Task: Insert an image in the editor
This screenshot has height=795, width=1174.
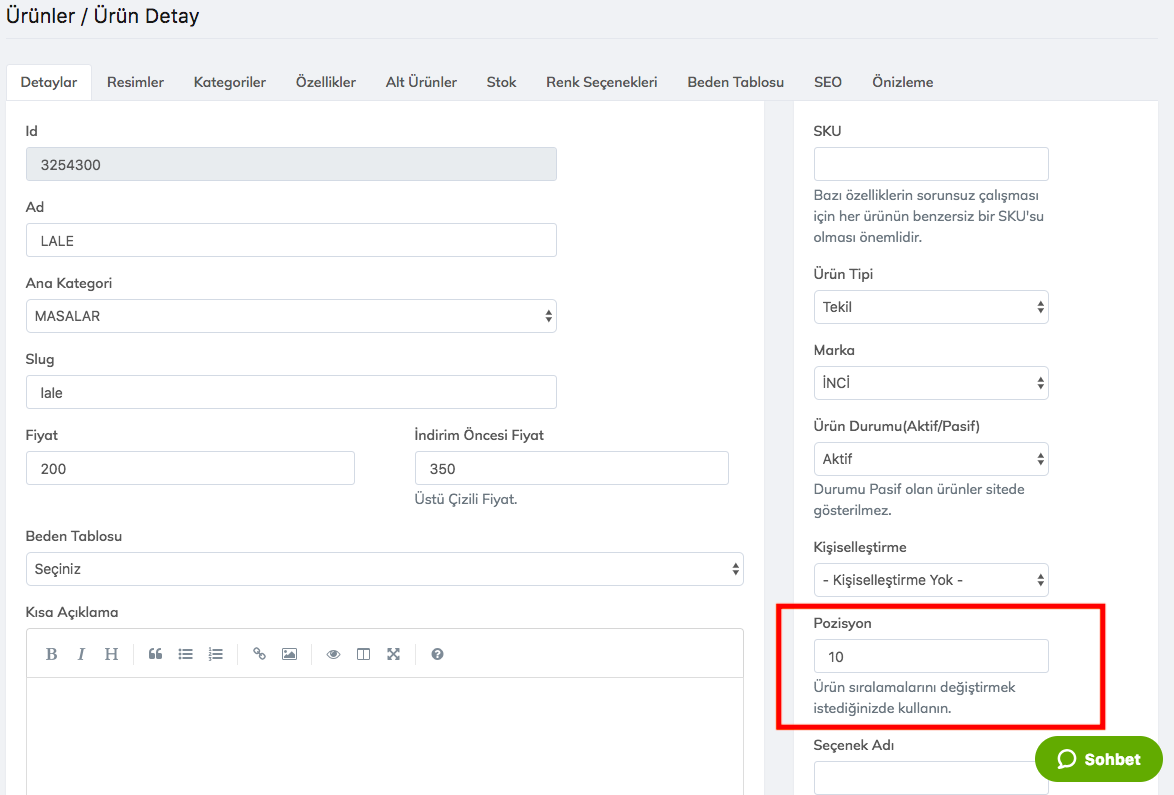Action: pos(289,654)
